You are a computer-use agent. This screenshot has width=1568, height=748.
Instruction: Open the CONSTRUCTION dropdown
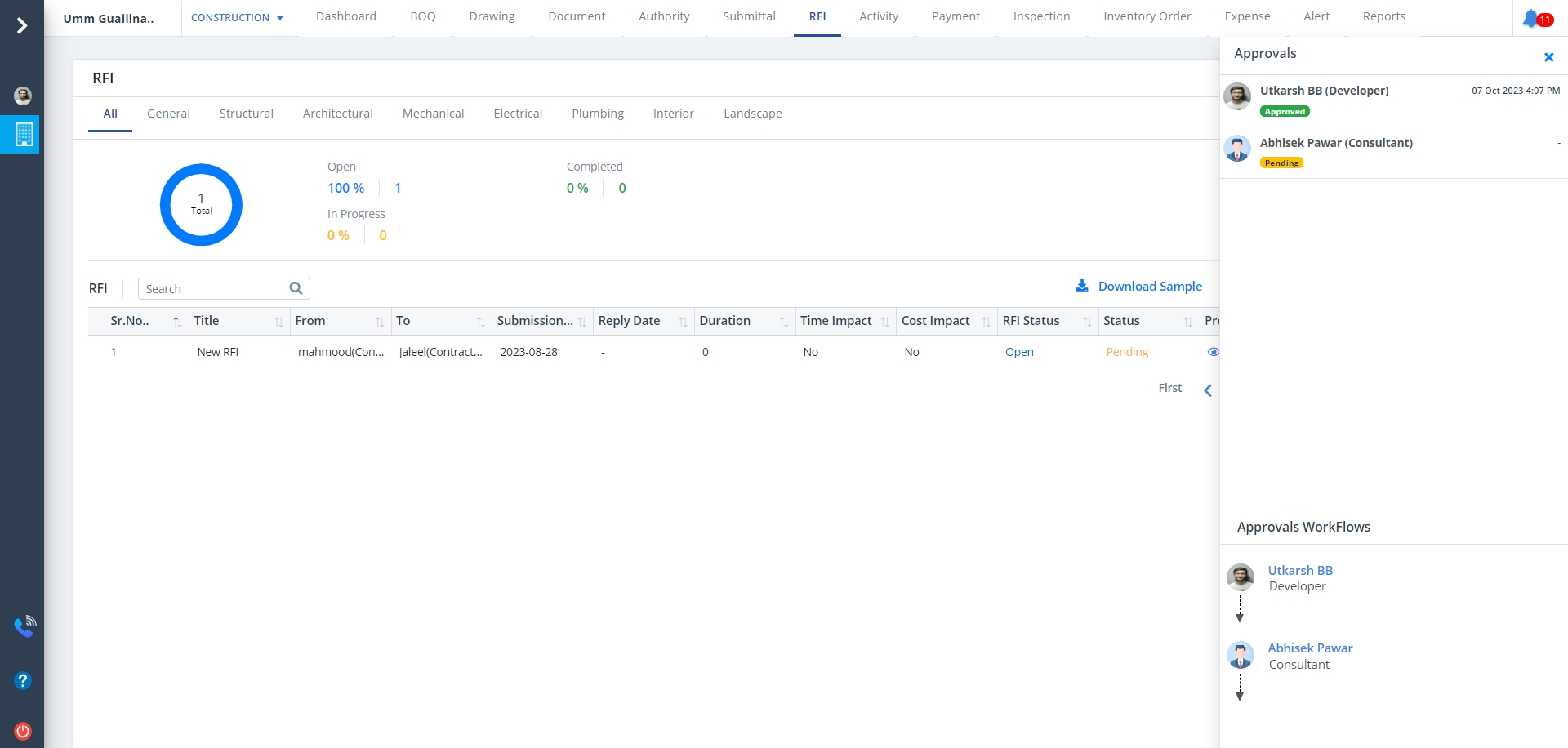click(237, 17)
